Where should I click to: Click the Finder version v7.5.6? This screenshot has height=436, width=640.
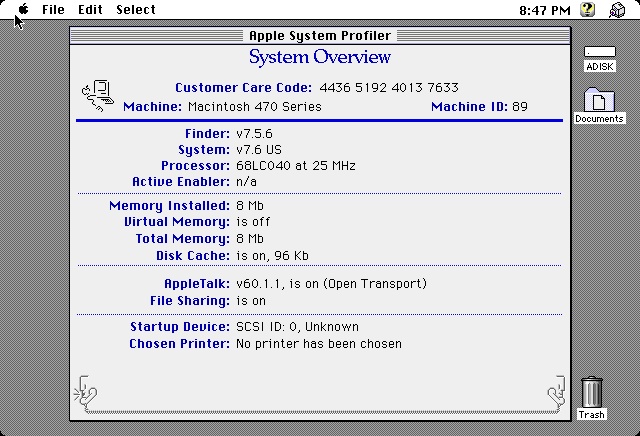coord(254,134)
